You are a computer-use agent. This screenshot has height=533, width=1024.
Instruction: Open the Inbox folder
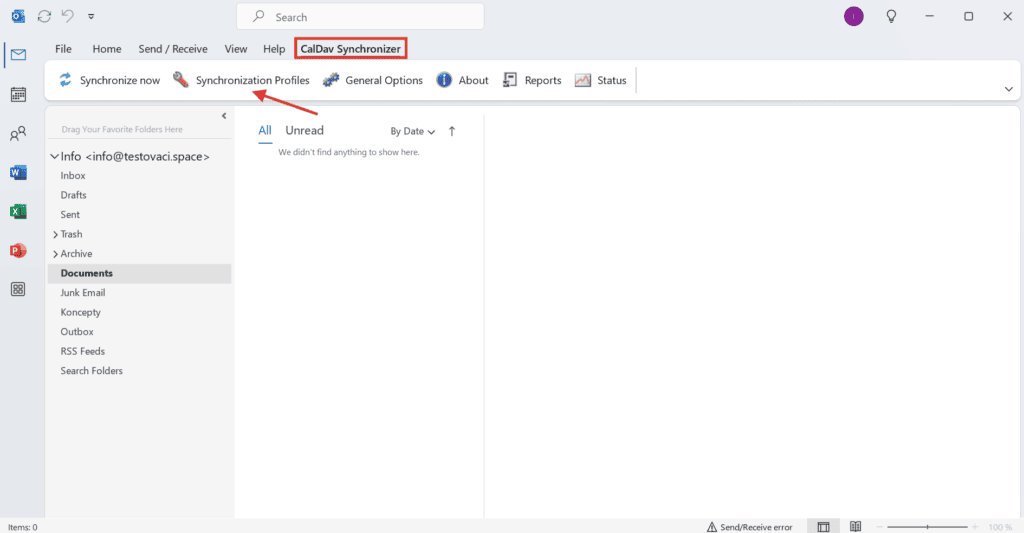(x=73, y=176)
